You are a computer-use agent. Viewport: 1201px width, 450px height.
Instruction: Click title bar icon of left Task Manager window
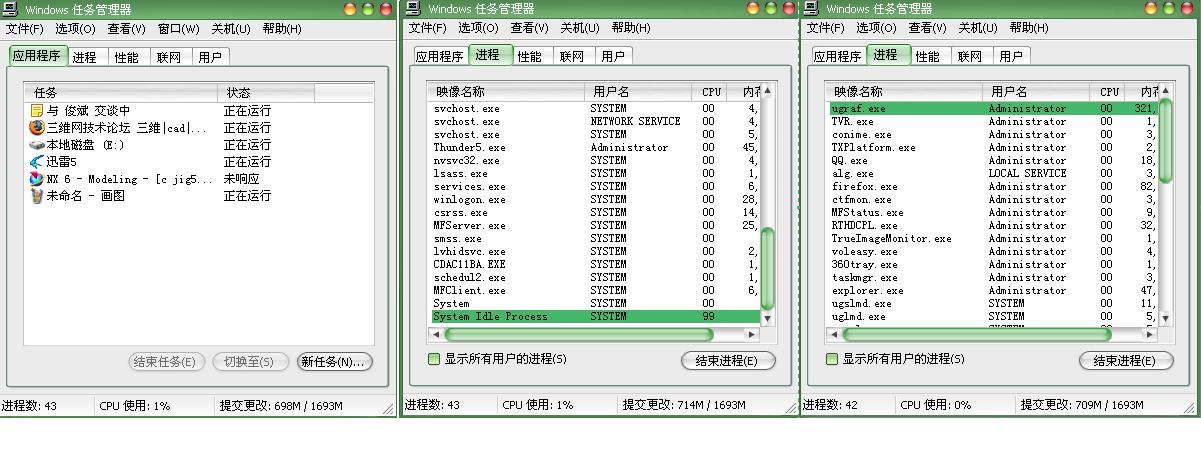11,9
